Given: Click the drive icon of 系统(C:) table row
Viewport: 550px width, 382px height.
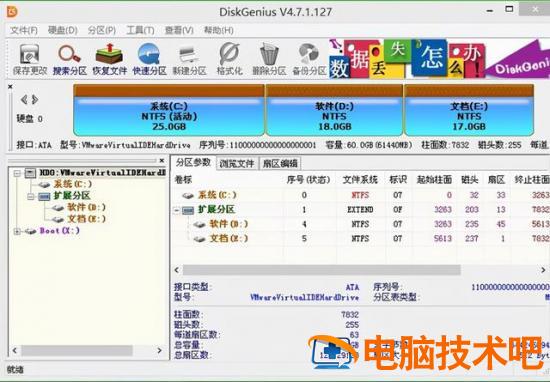Looking at the screenshot, I should (x=188, y=195).
